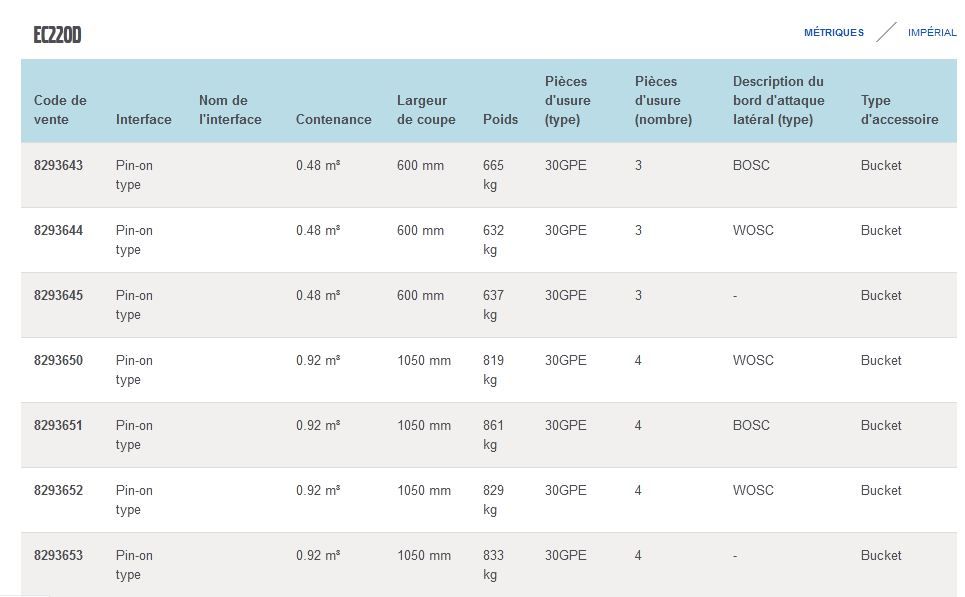Click the Largeur de coupe column header
Screen dimensions: 965x597
(426, 110)
